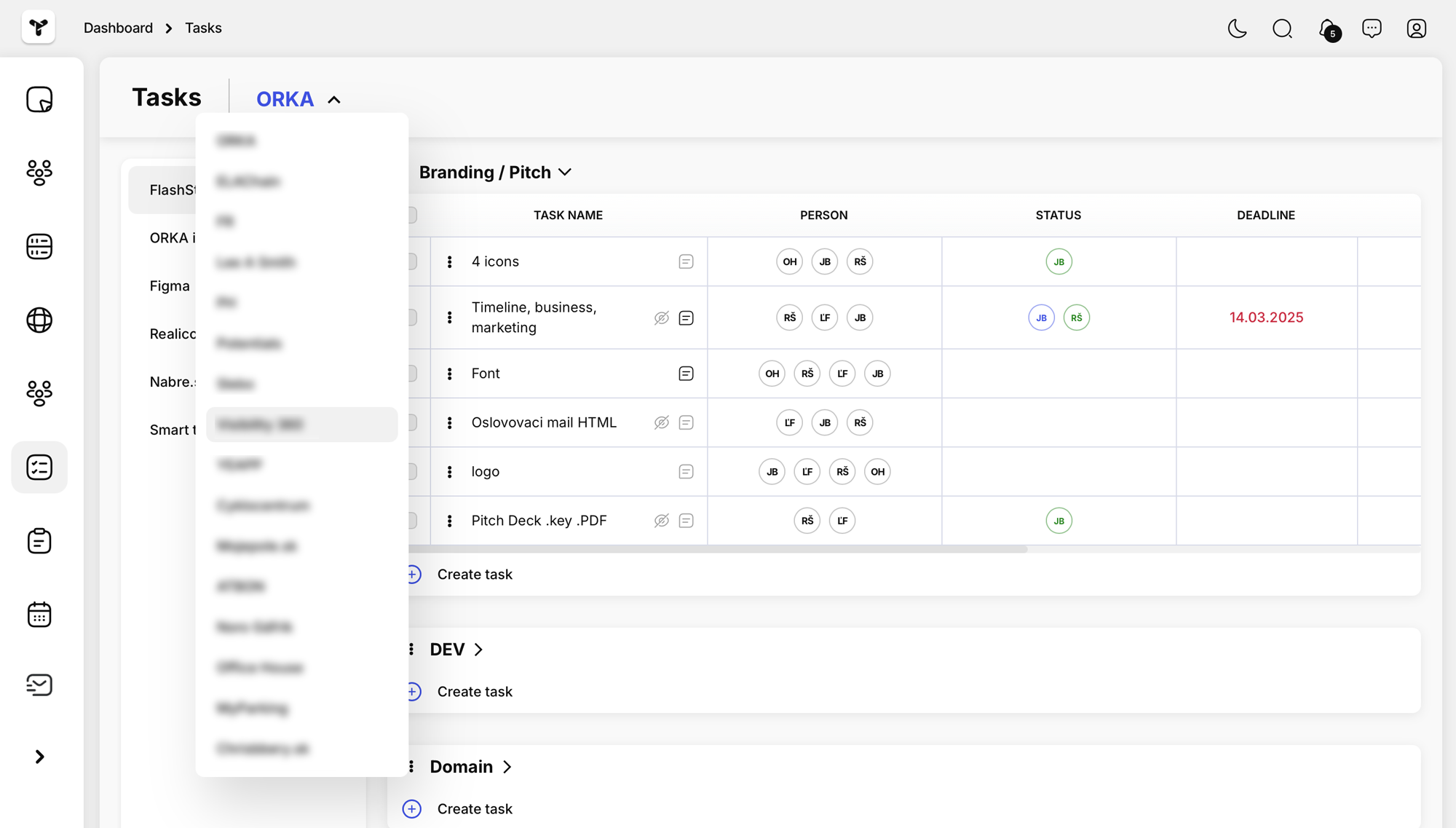Collapse the ORKA project dropdown

point(334,100)
